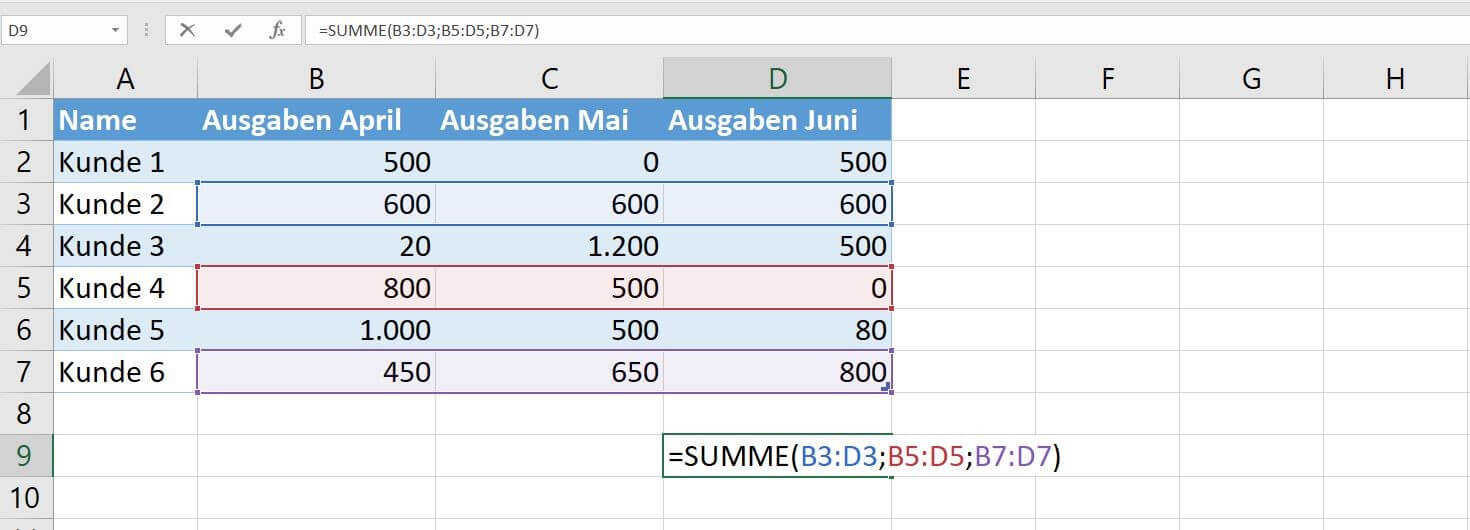Click Kunde 5 April value 1.000

point(316,330)
